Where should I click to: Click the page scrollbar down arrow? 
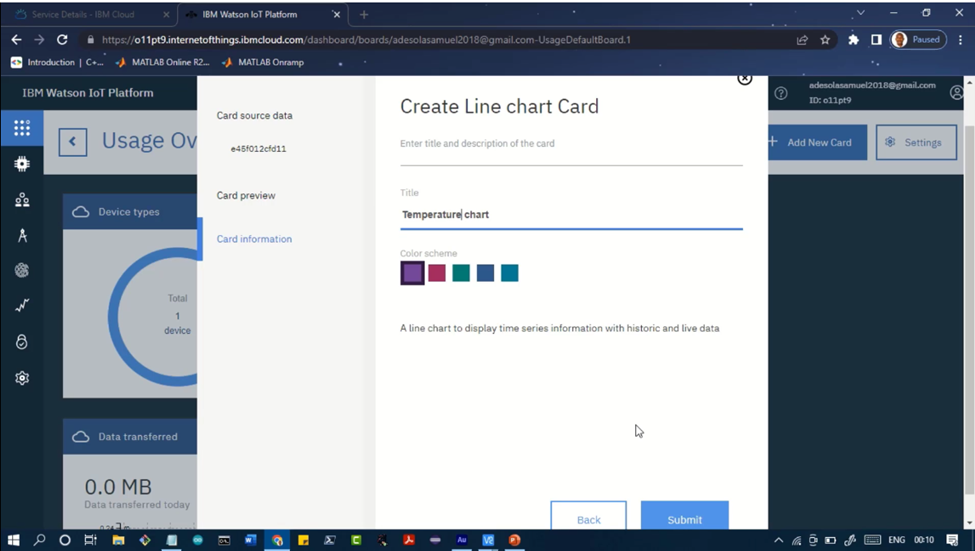(x=969, y=524)
